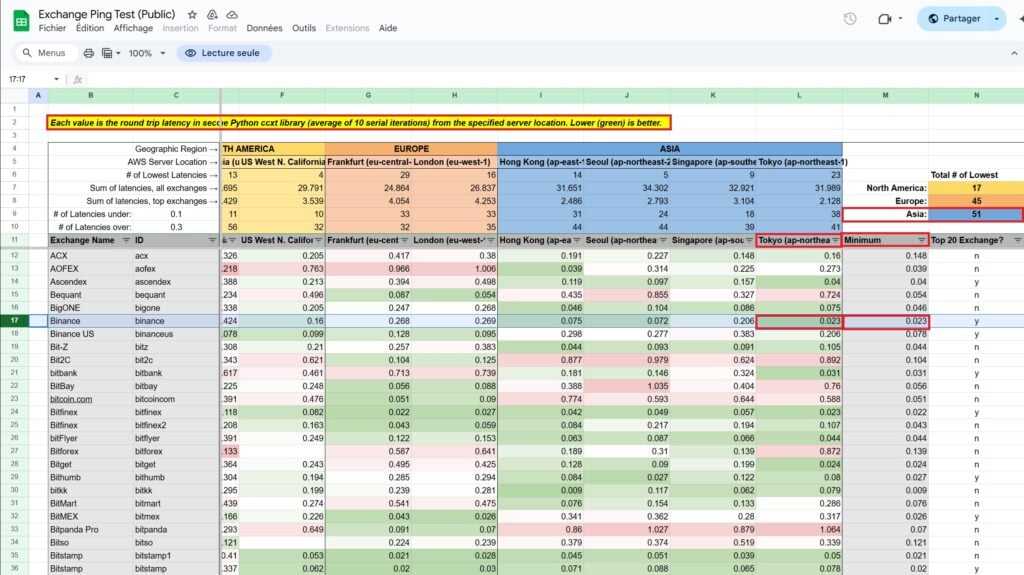Open version history clock icon

pyautogui.click(x=850, y=19)
